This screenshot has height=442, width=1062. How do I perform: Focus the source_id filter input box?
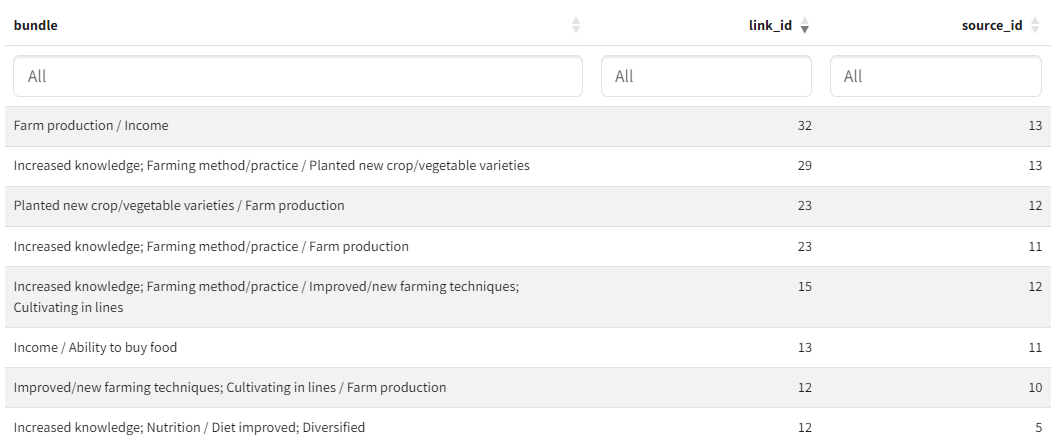pyautogui.click(x=935, y=76)
